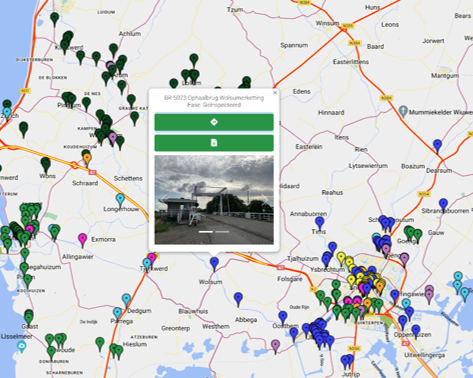Click the Tjalhuizum map label
473x378 pixels.
pyautogui.click(x=303, y=259)
